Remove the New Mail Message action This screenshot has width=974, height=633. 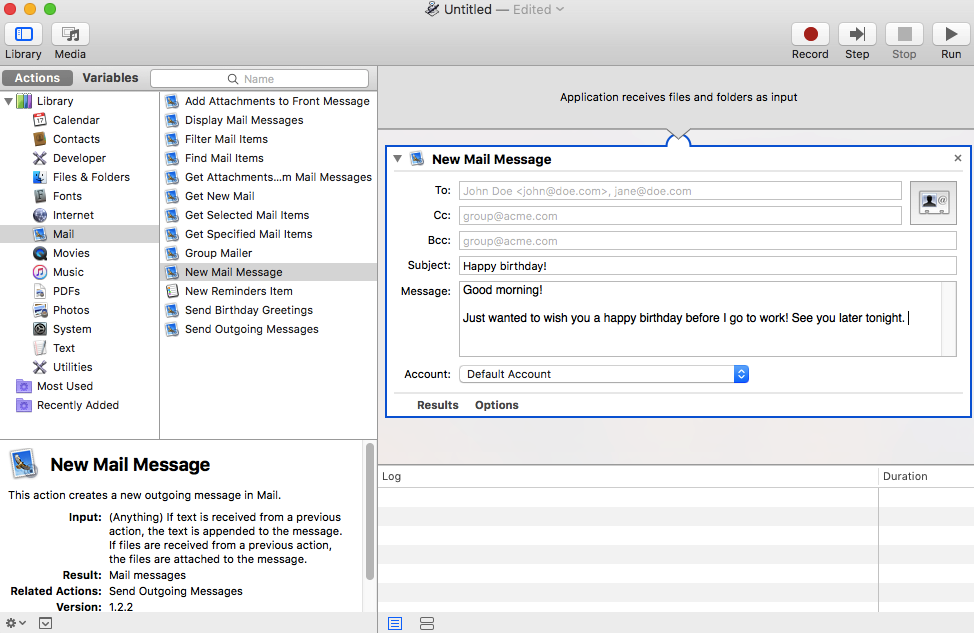pyautogui.click(x=957, y=158)
